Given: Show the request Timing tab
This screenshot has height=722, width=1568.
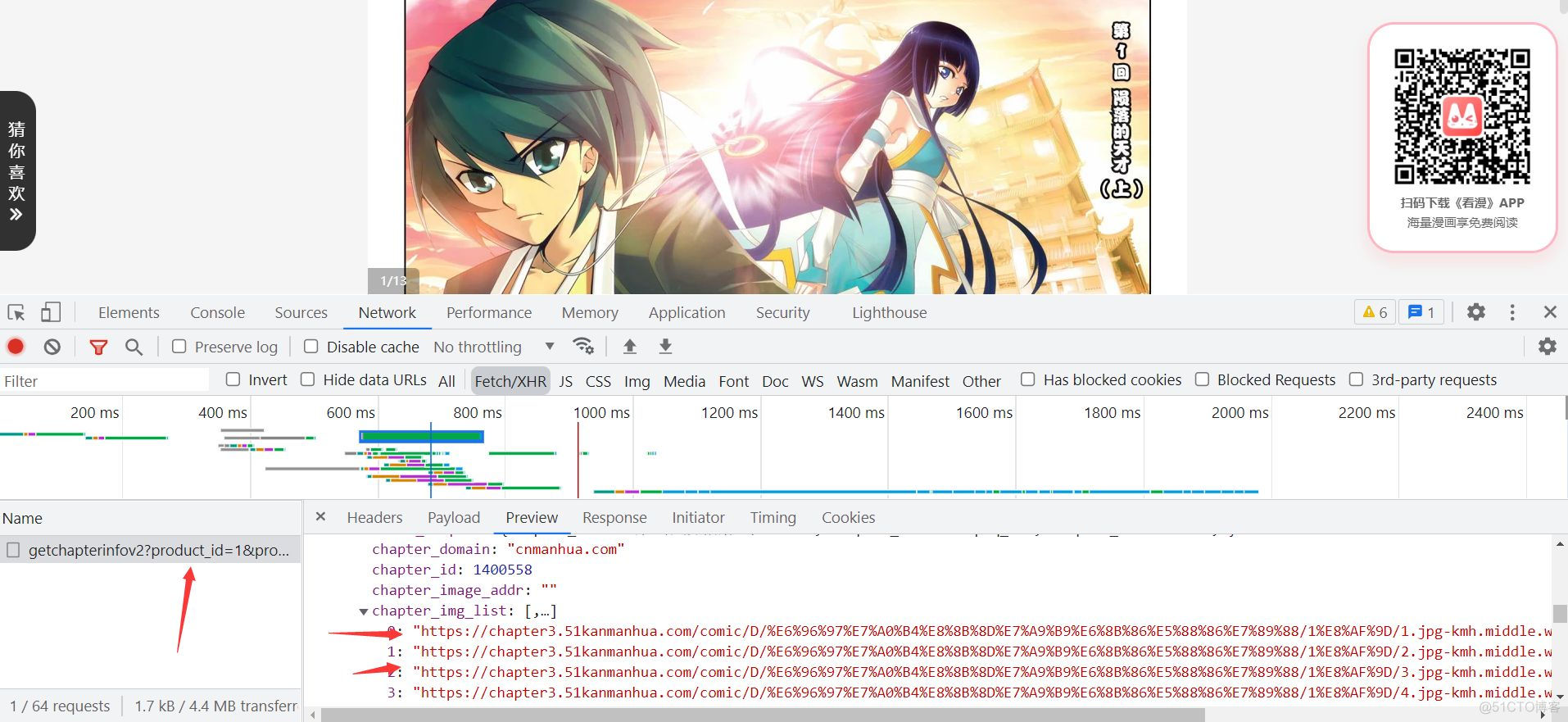Looking at the screenshot, I should pos(773,517).
